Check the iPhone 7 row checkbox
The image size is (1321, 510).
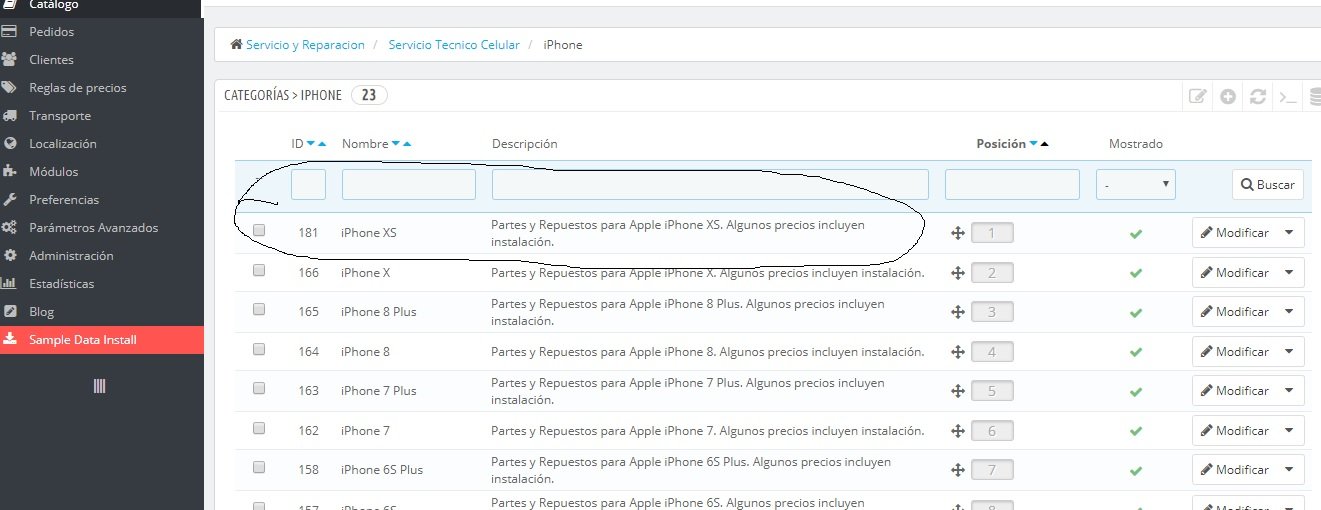click(x=259, y=428)
